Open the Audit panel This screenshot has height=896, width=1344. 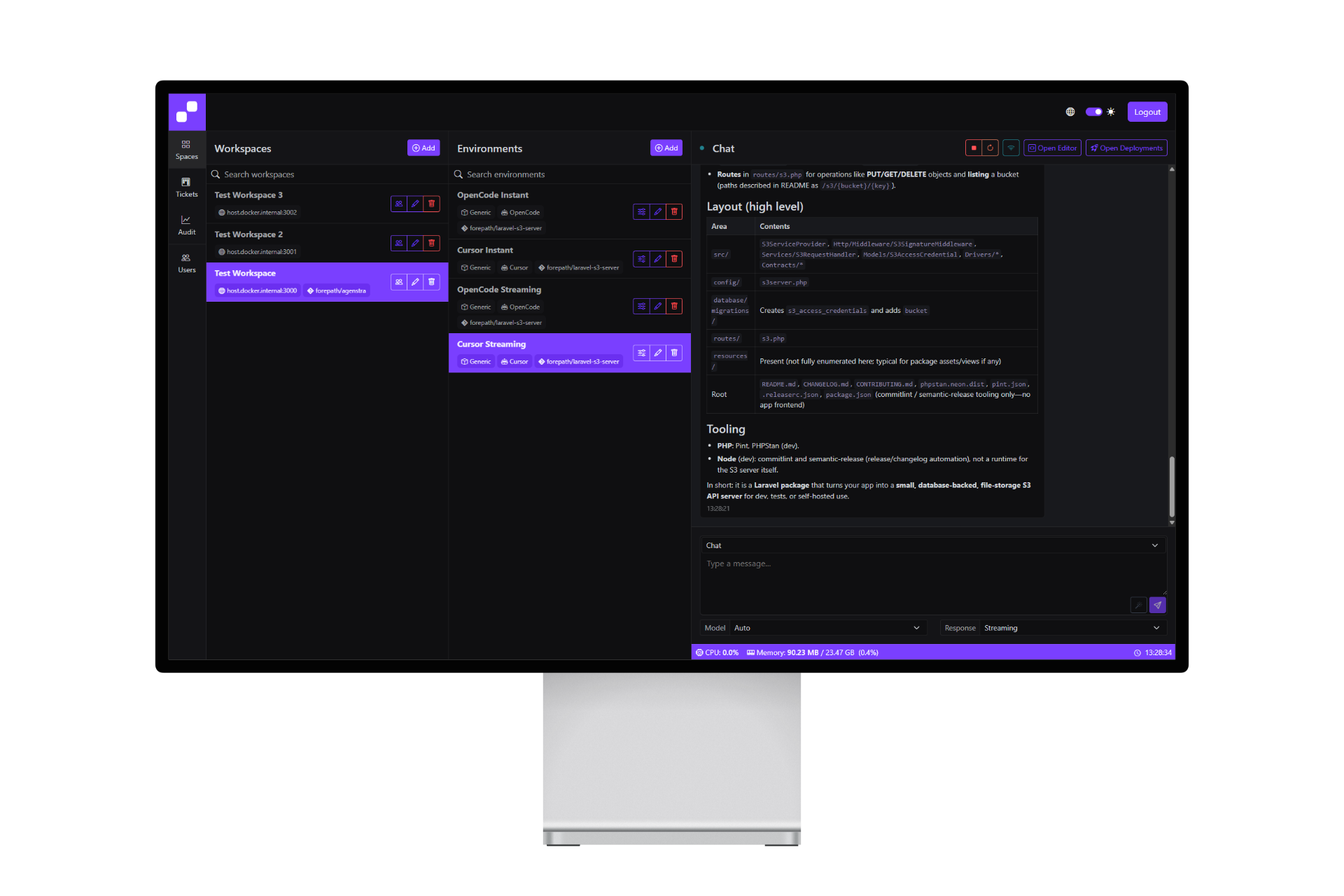[186, 225]
